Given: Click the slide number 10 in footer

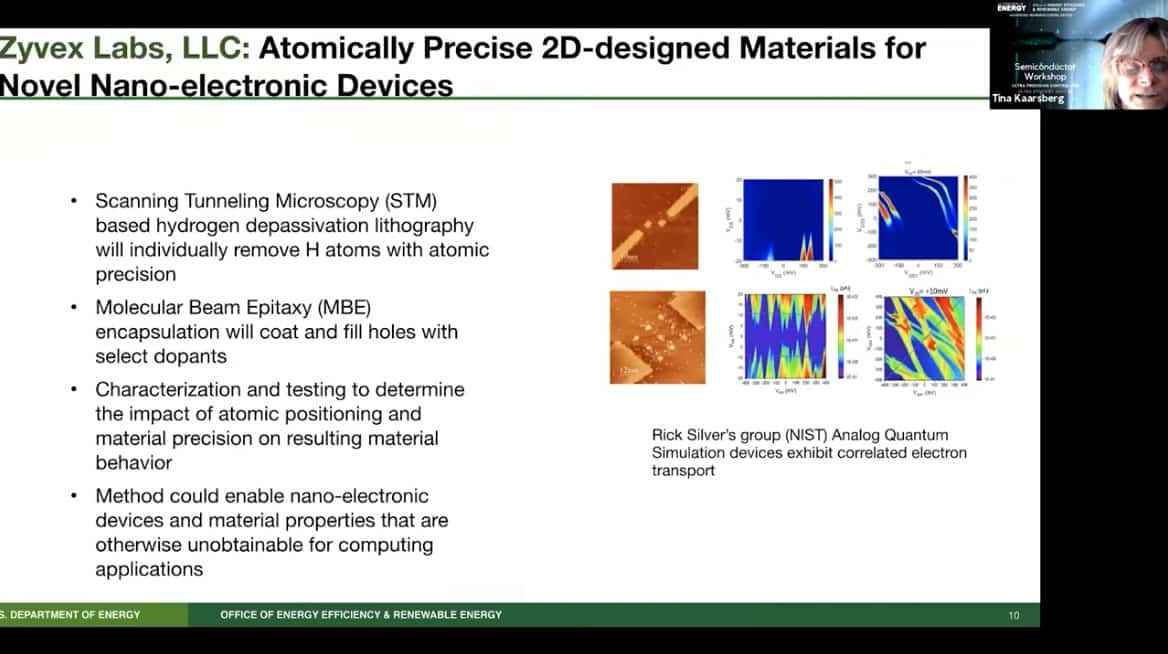Looking at the screenshot, I should coord(1013,614).
